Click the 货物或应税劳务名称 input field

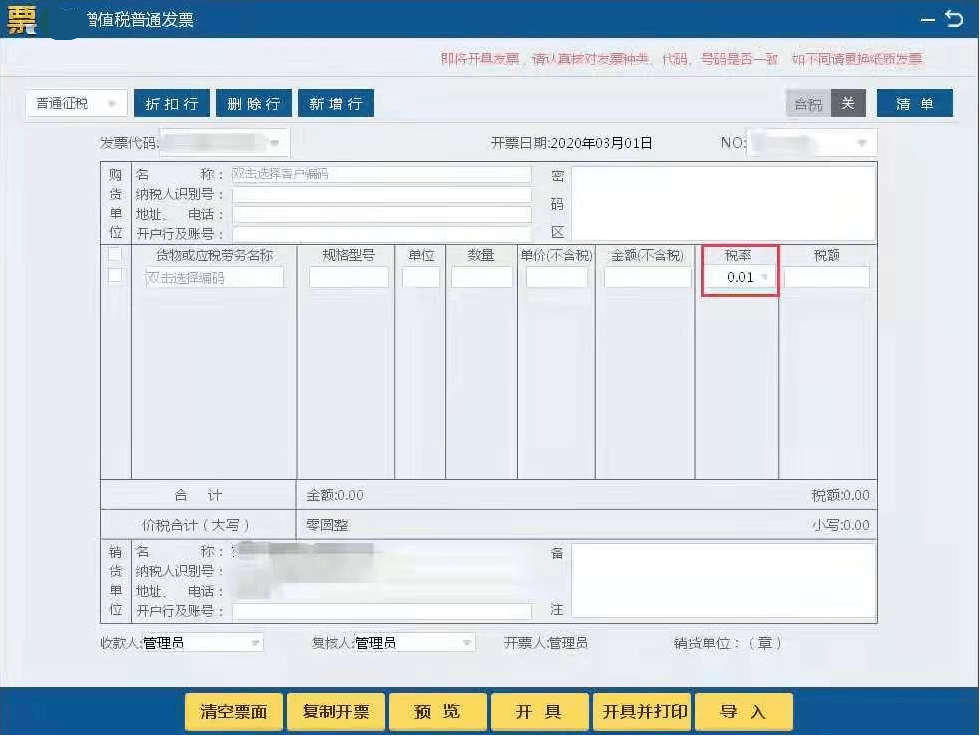214,278
